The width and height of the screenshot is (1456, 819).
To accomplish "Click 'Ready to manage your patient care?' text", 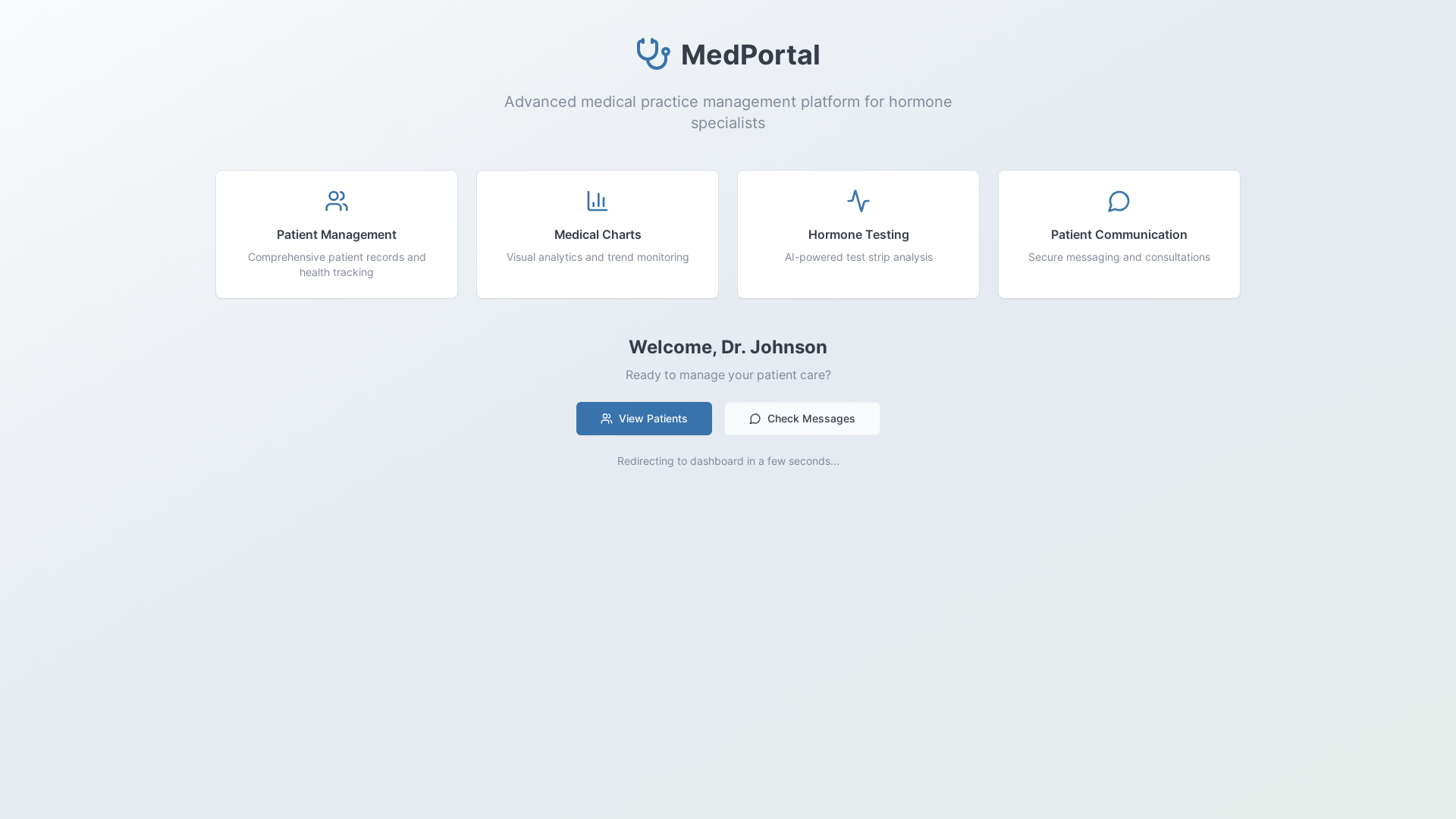I will [x=728, y=375].
